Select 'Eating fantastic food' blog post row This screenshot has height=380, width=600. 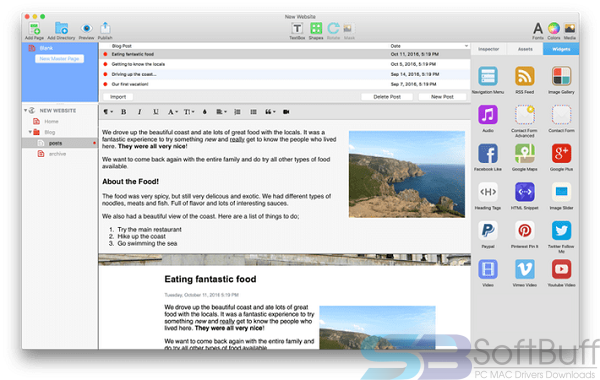(285, 54)
